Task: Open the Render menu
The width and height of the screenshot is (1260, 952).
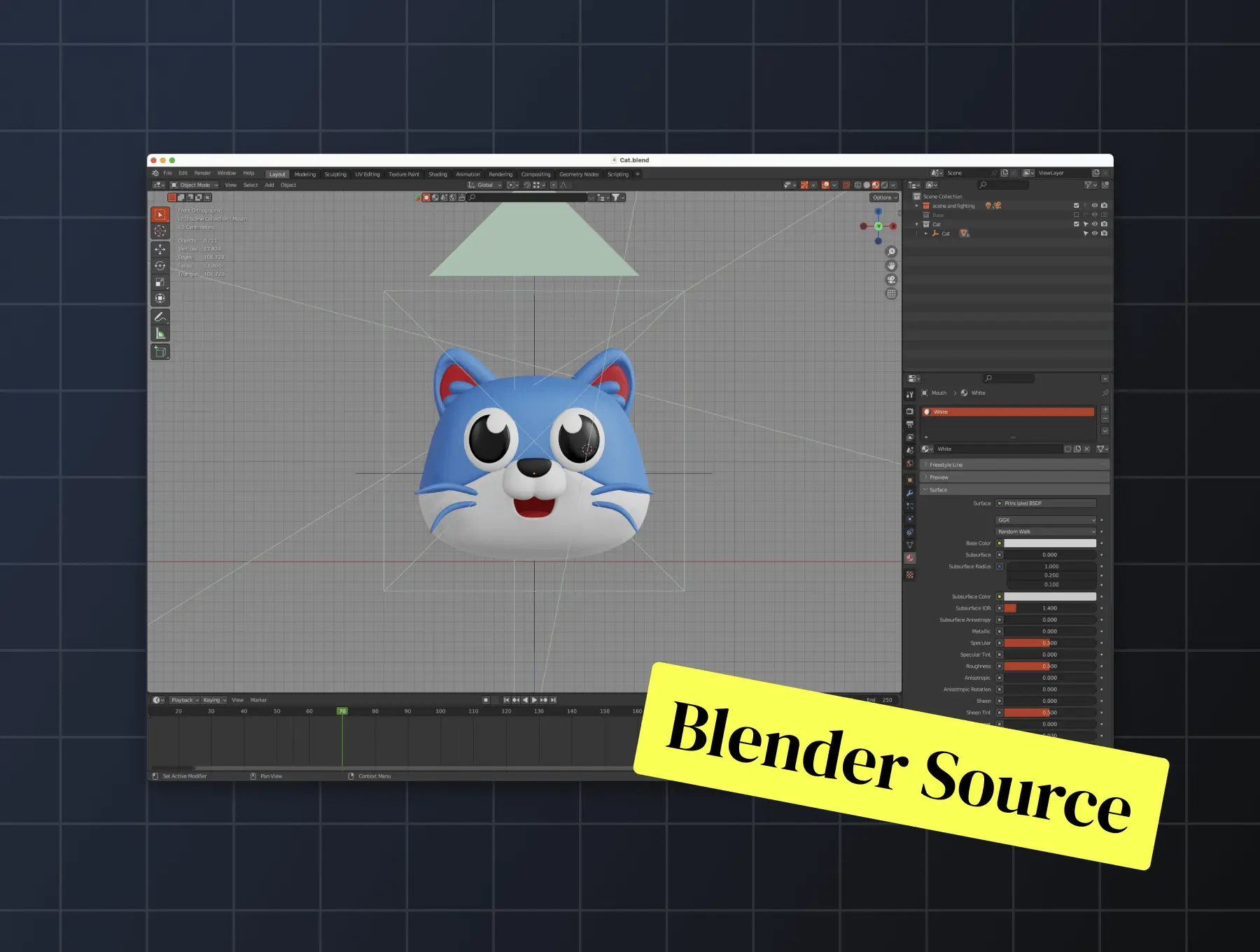Action: pyautogui.click(x=202, y=174)
